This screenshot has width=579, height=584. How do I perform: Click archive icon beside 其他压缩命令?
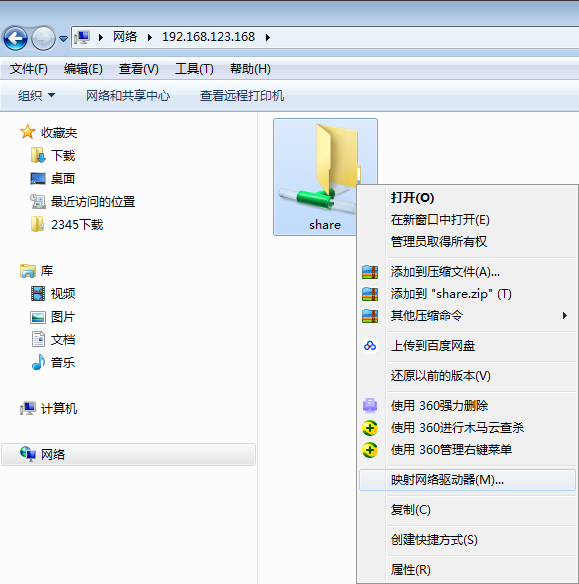click(370, 316)
